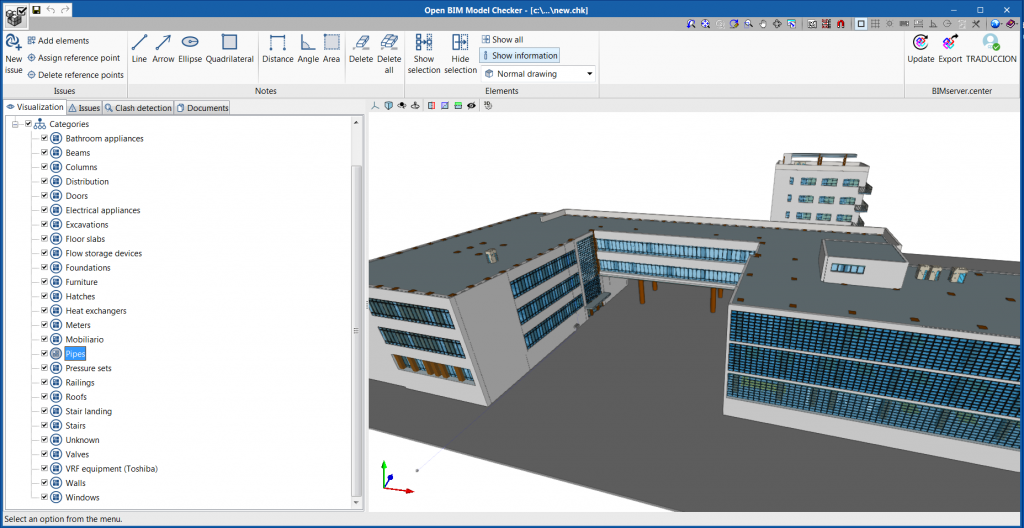Uncheck the Columns category checkbox
Viewport: 1024px width, 528px height.
44,167
